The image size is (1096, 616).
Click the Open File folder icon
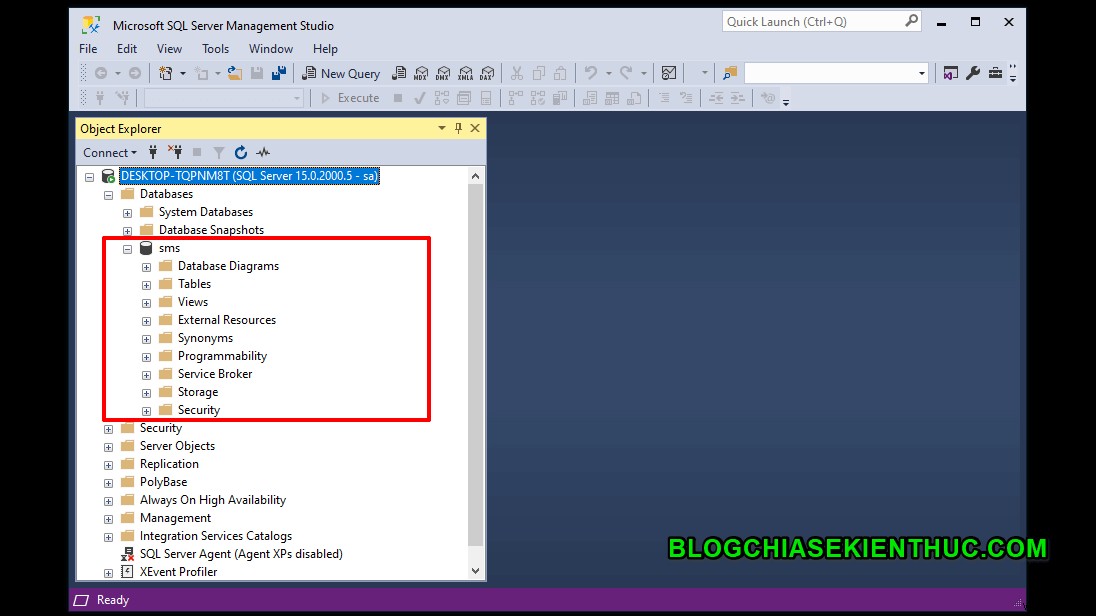tap(235, 73)
